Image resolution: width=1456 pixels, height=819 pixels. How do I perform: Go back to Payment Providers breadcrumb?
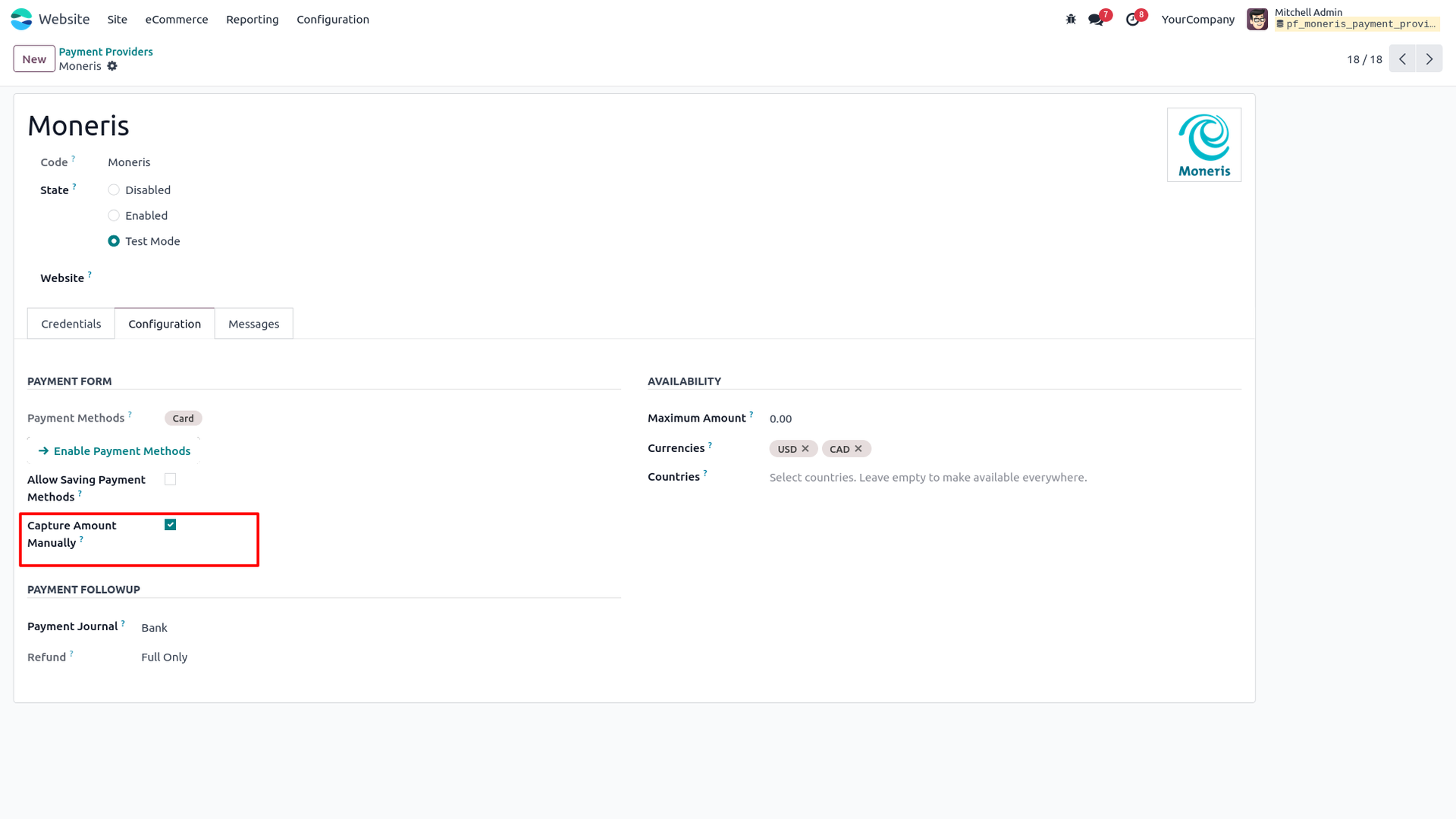click(106, 52)
